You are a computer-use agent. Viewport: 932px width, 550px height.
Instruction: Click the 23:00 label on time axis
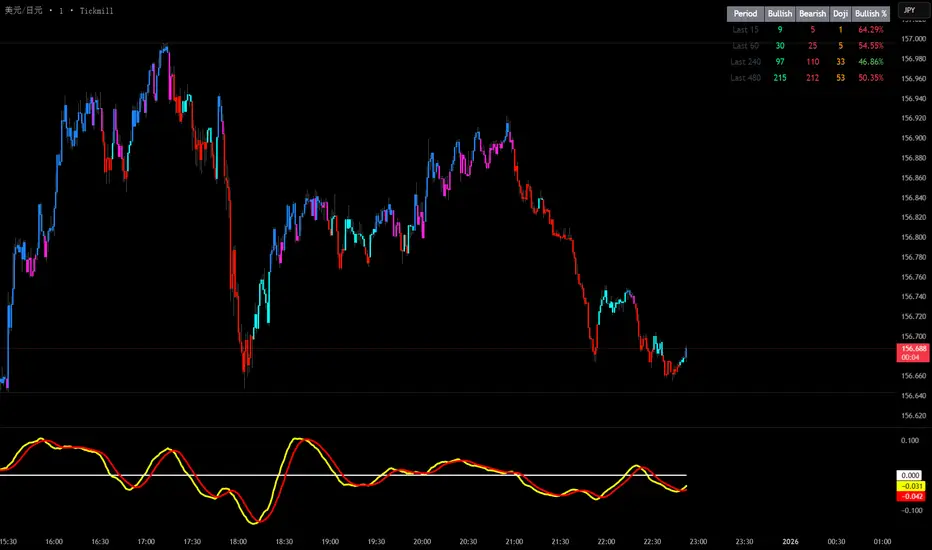coord(698,542)
